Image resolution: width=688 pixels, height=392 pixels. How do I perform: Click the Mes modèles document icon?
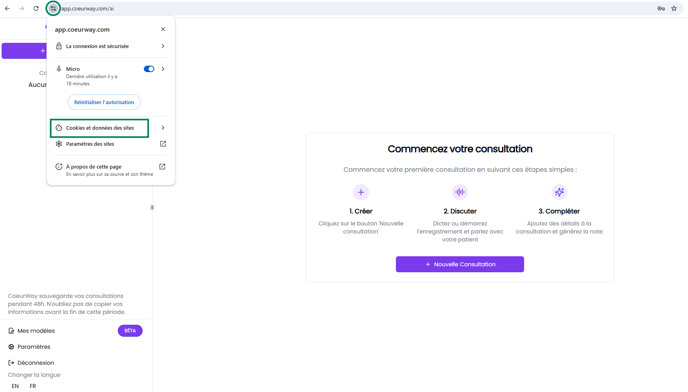point(11,331)
